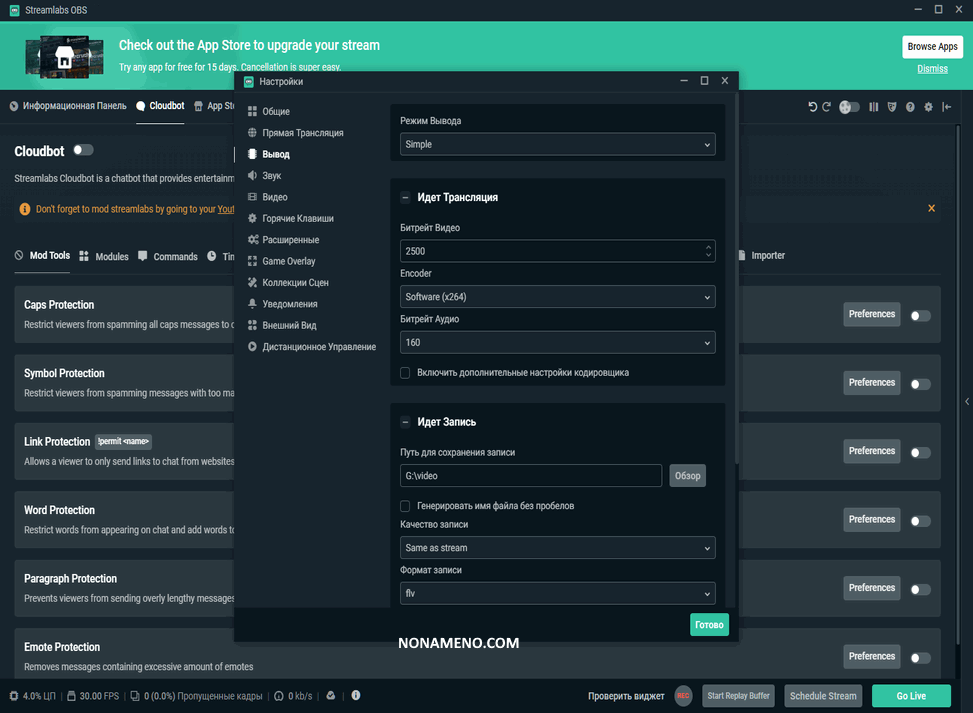The height and width of the screenshot is (713, 973).
Task: Click the redo arrow icon
Action: (826, 107)
